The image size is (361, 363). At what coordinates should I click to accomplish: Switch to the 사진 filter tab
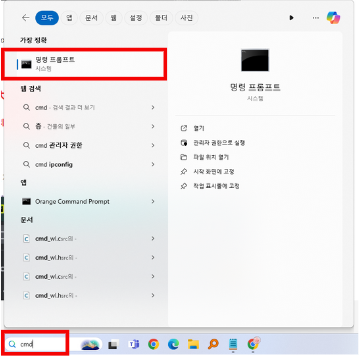click(187, 18)
